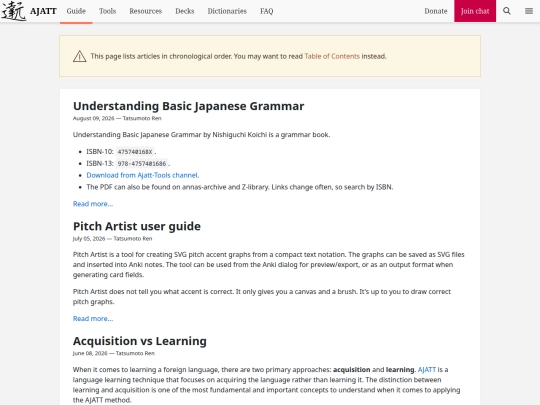Open Understanding Basic Japanese Grammar article title
Viewport: 540px width, 405px height.
(x=188, y=106)
